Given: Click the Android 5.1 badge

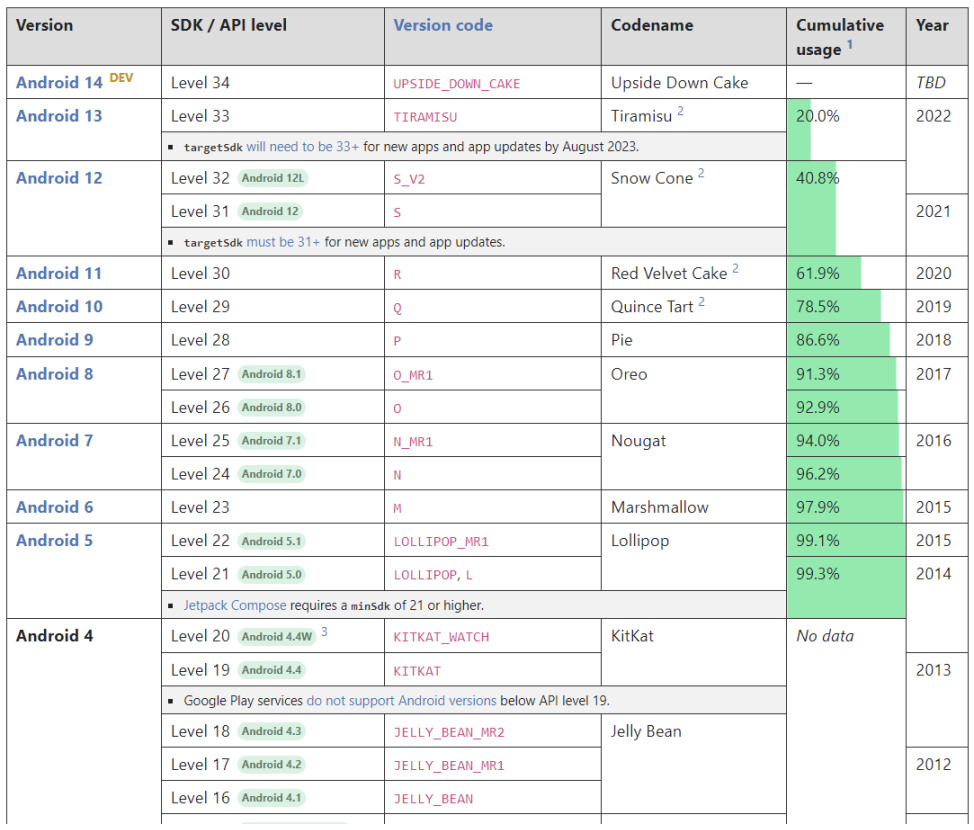Looking at the screenshot, I should tap(271, 542).
